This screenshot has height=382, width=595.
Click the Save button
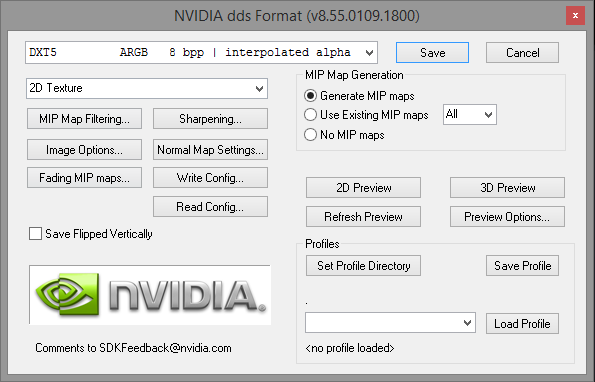click(432, 52)
